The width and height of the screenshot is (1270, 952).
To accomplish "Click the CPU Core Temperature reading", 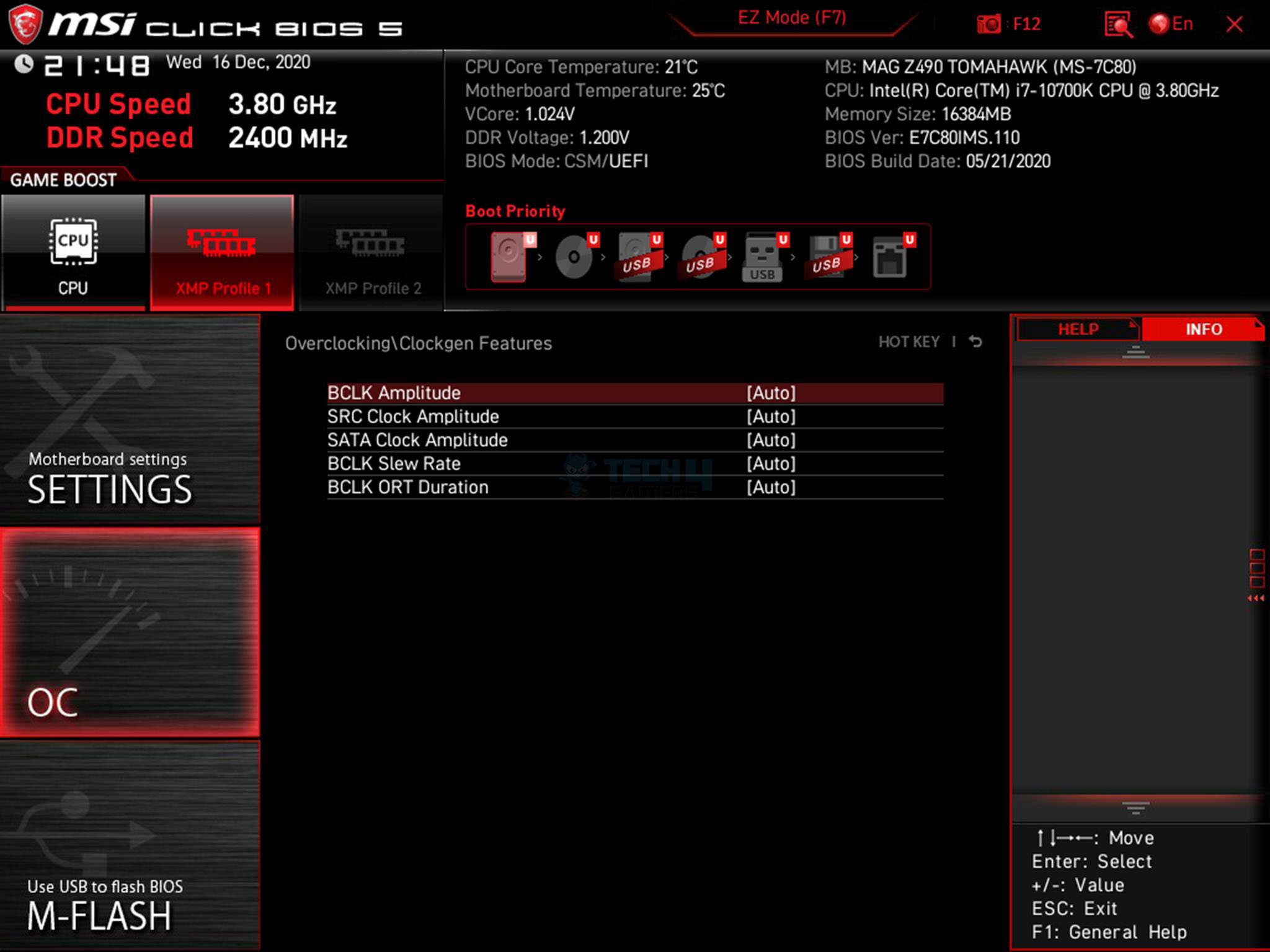I will point(581,67).
